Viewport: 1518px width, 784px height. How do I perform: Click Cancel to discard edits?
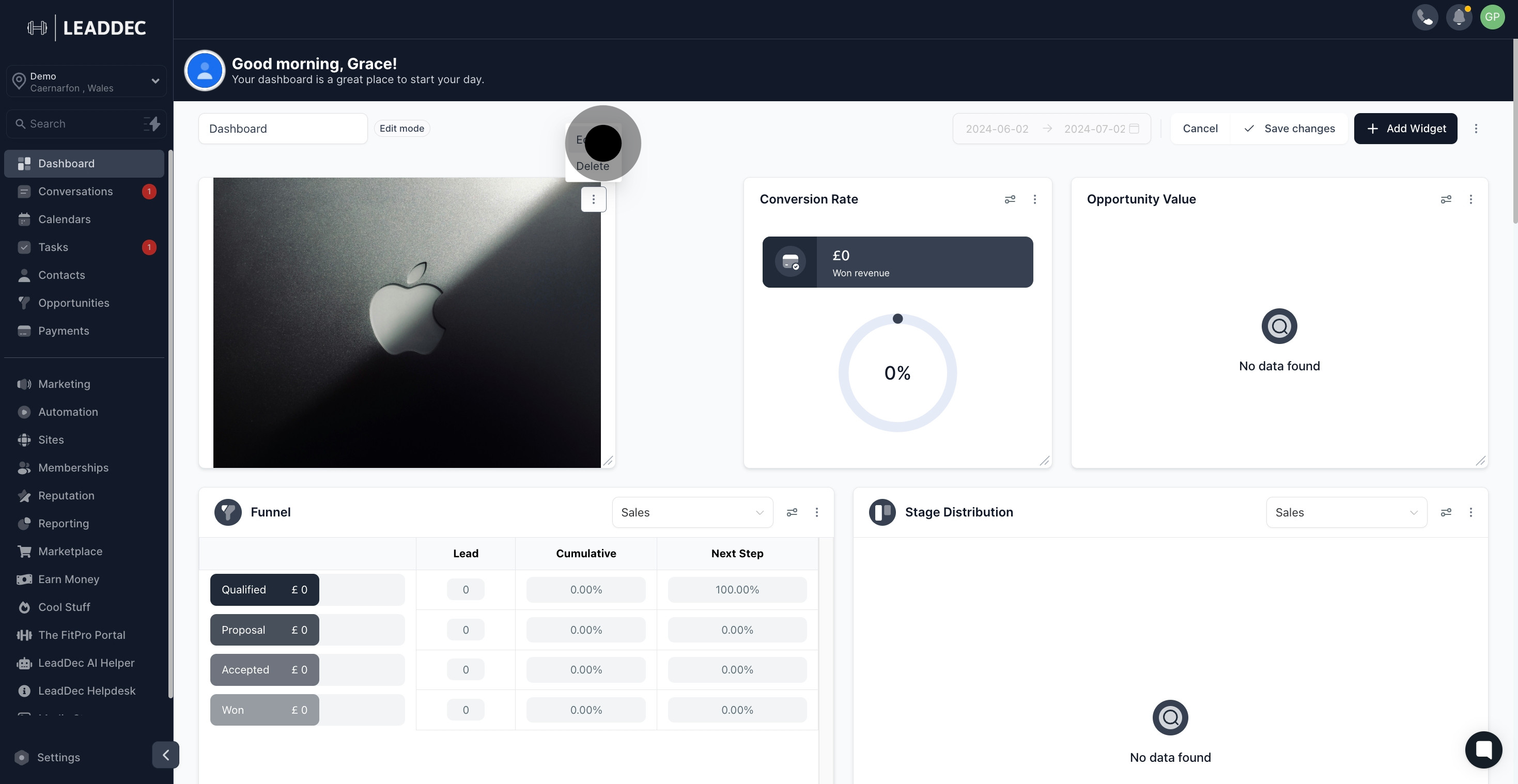tap(1200, 129)
